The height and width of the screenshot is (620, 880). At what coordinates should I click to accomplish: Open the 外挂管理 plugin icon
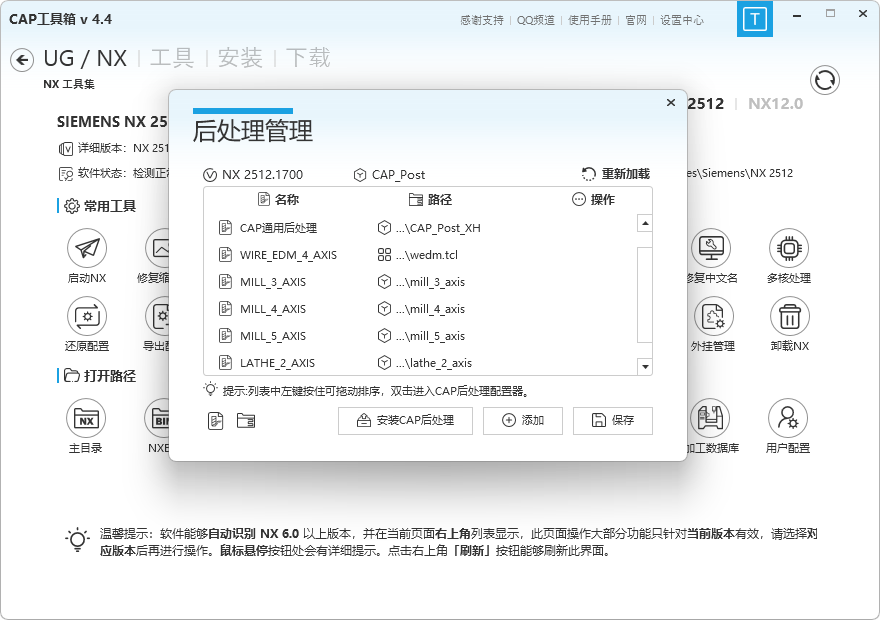click(713, 317)
